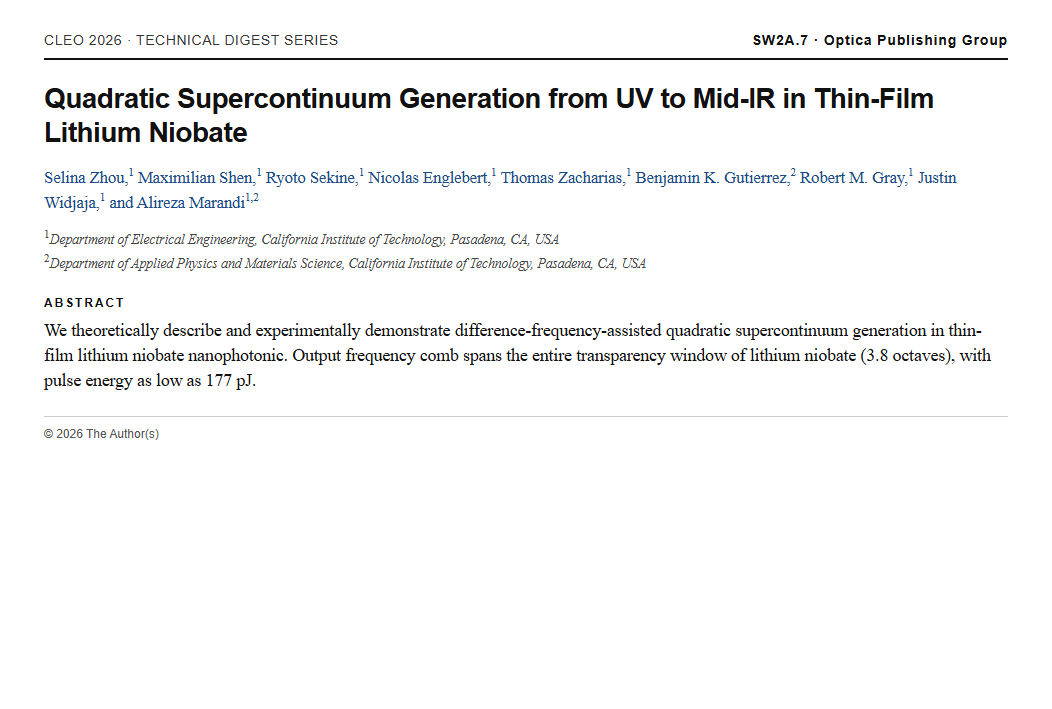Viewport: 1052px width, 709px height.
Task: Open author link Benjamin K. Gutierrez
Action: (x=711, y=178)
